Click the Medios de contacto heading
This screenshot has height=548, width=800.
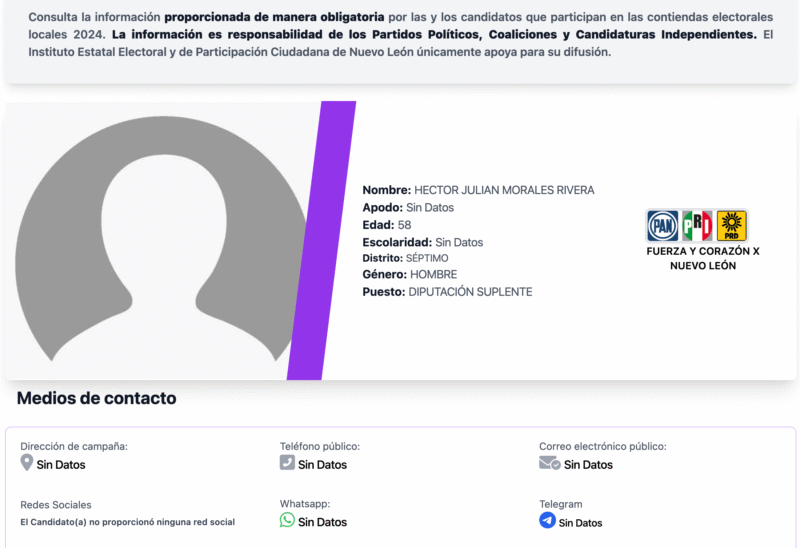97,398
